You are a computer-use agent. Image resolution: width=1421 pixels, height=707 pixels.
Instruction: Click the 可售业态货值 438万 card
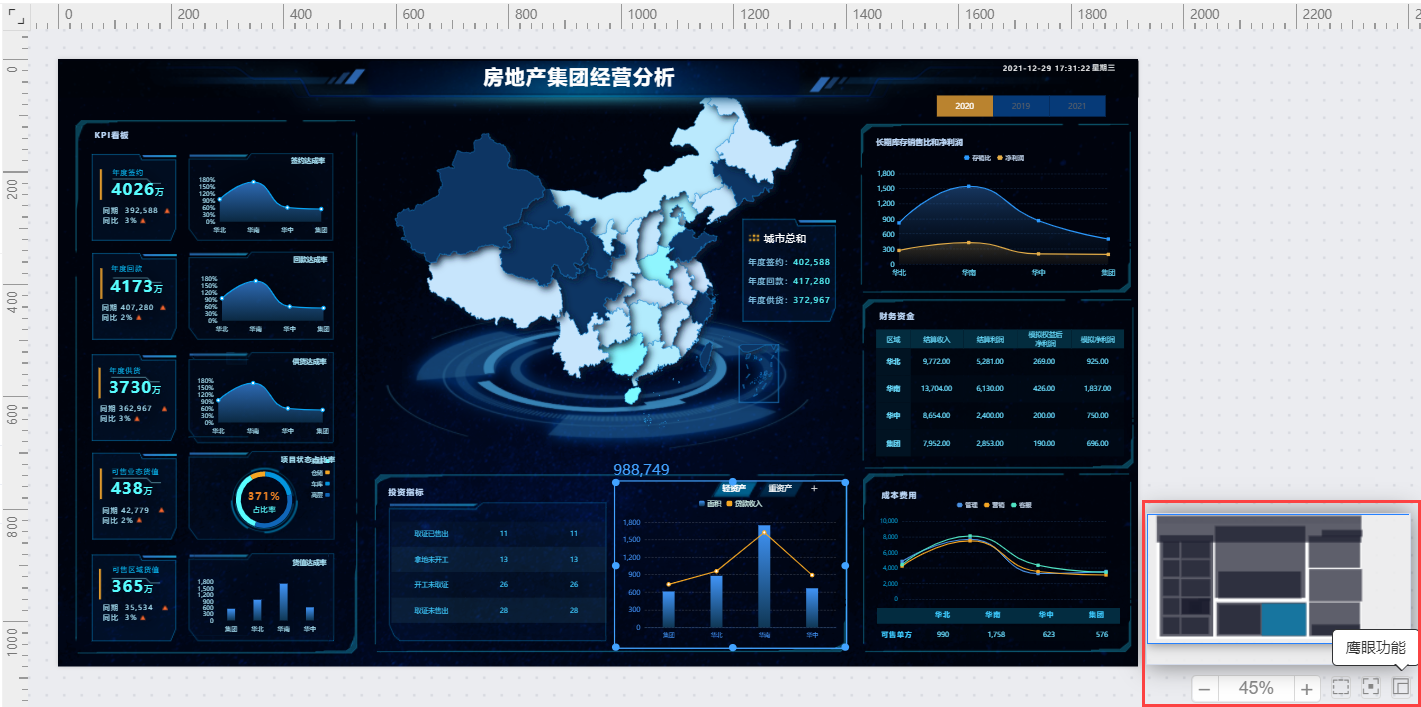pos(134,496)
